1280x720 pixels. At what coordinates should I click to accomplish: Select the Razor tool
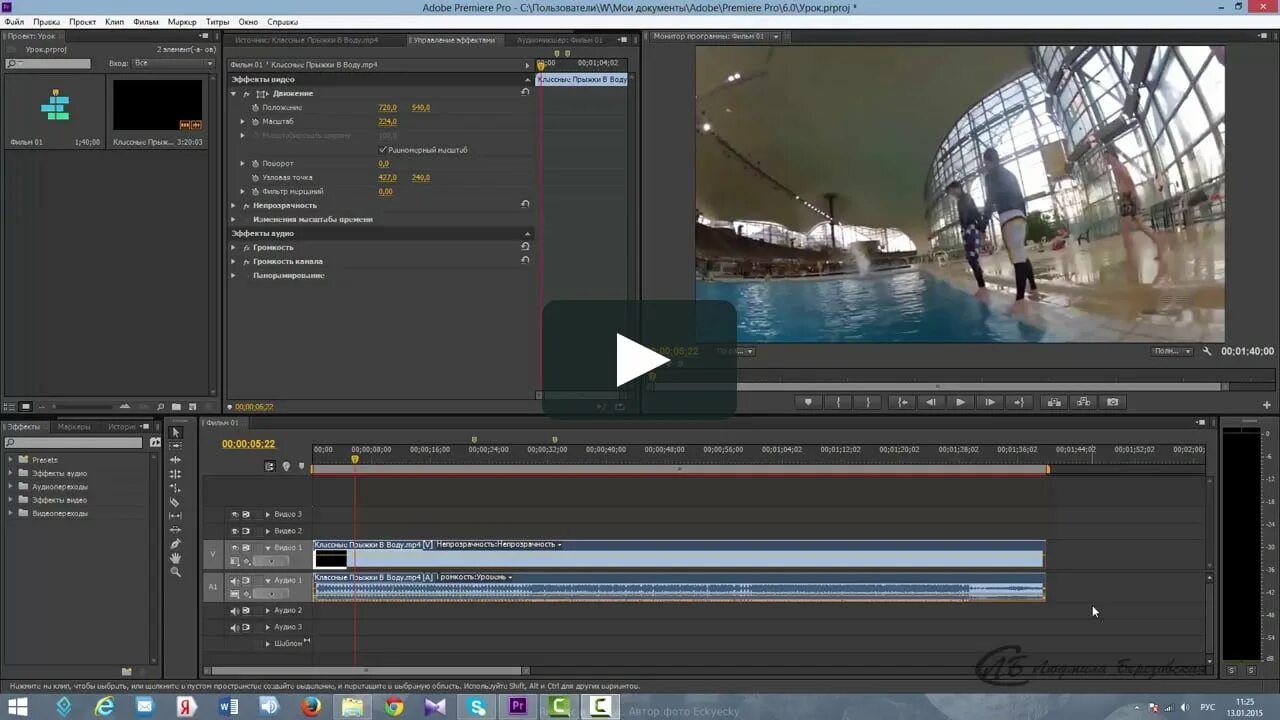click(x=175, y=502)
